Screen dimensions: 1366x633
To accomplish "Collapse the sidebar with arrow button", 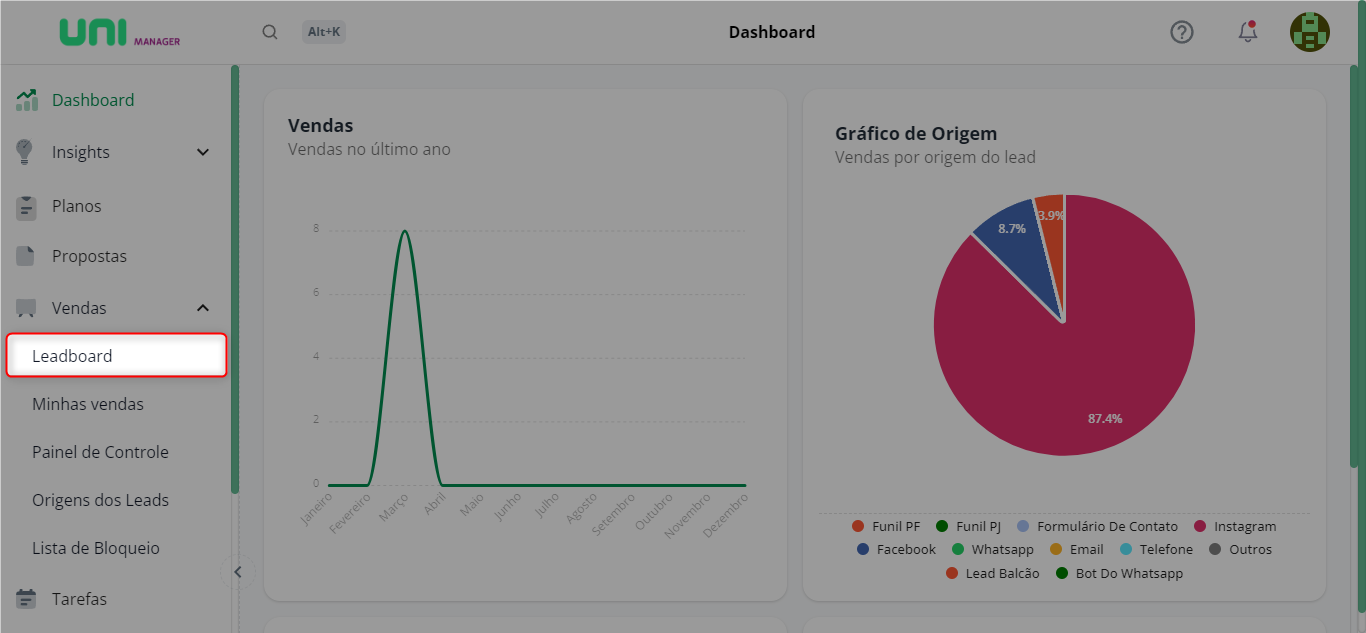I will point(238,572).
